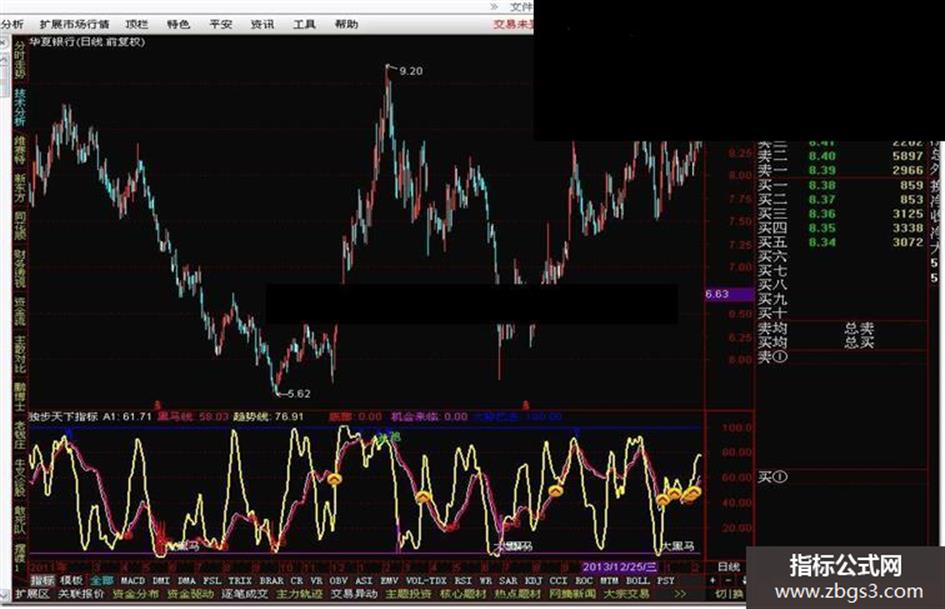
Task: Select the 财务透视 sidebar tab
Action: (x=20, y=269)
